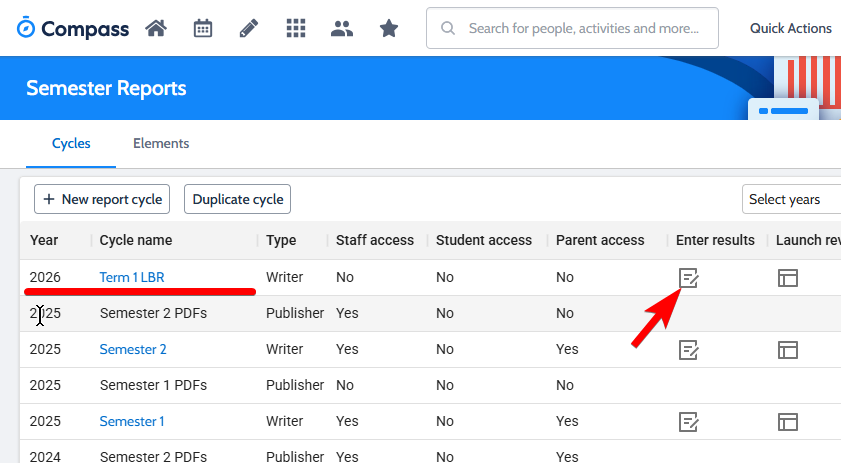Go to Compass home icon
The width and height of the screenshot is (841, 463).
coord(155,28)
